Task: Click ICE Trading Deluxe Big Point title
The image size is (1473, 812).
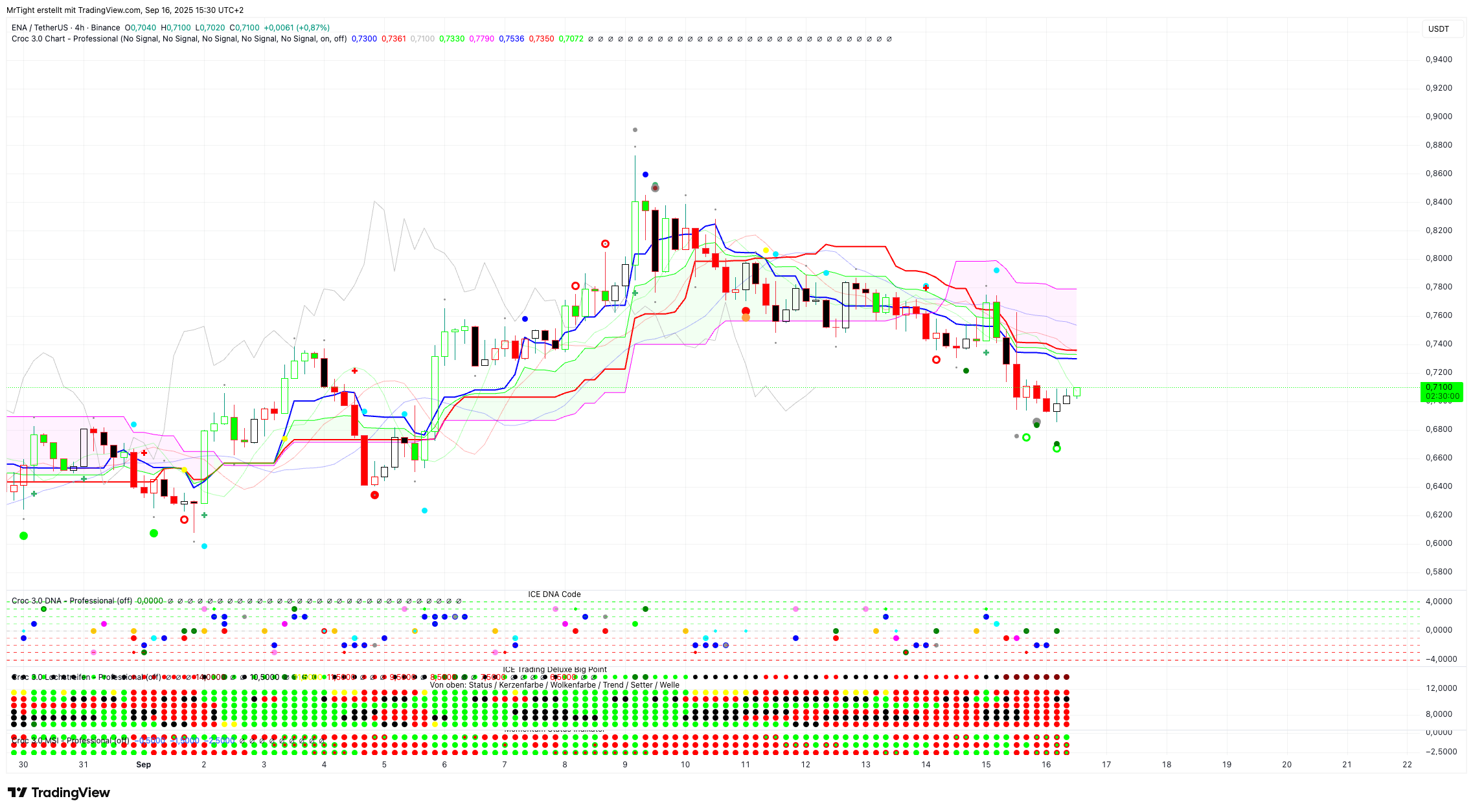Action: tap(554, 670)
